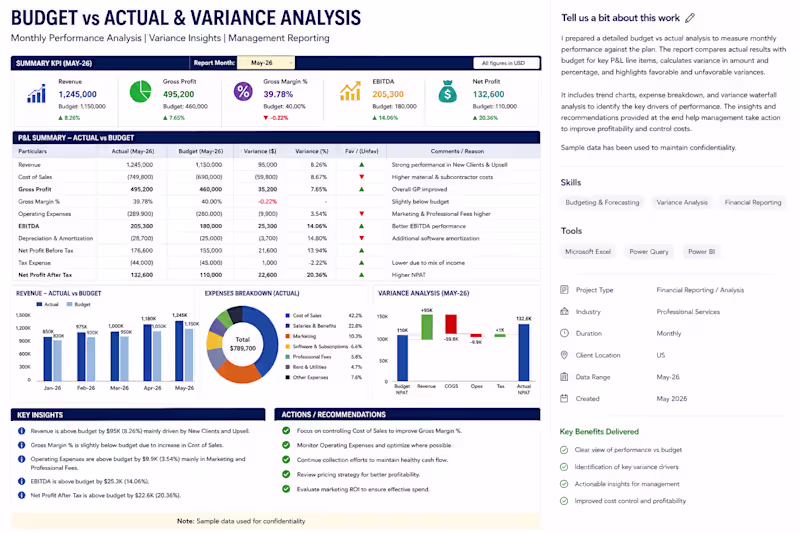Click the Professional Services industry value
Image resolution: width=800 pixels, height=533 pixels.
click(x=688, y=312)
